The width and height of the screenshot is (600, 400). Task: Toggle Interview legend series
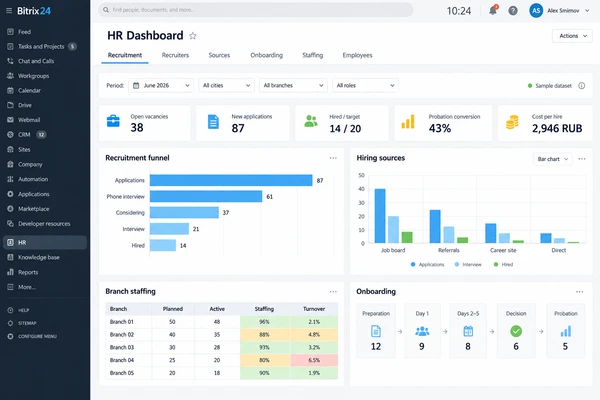coord(468,264)
